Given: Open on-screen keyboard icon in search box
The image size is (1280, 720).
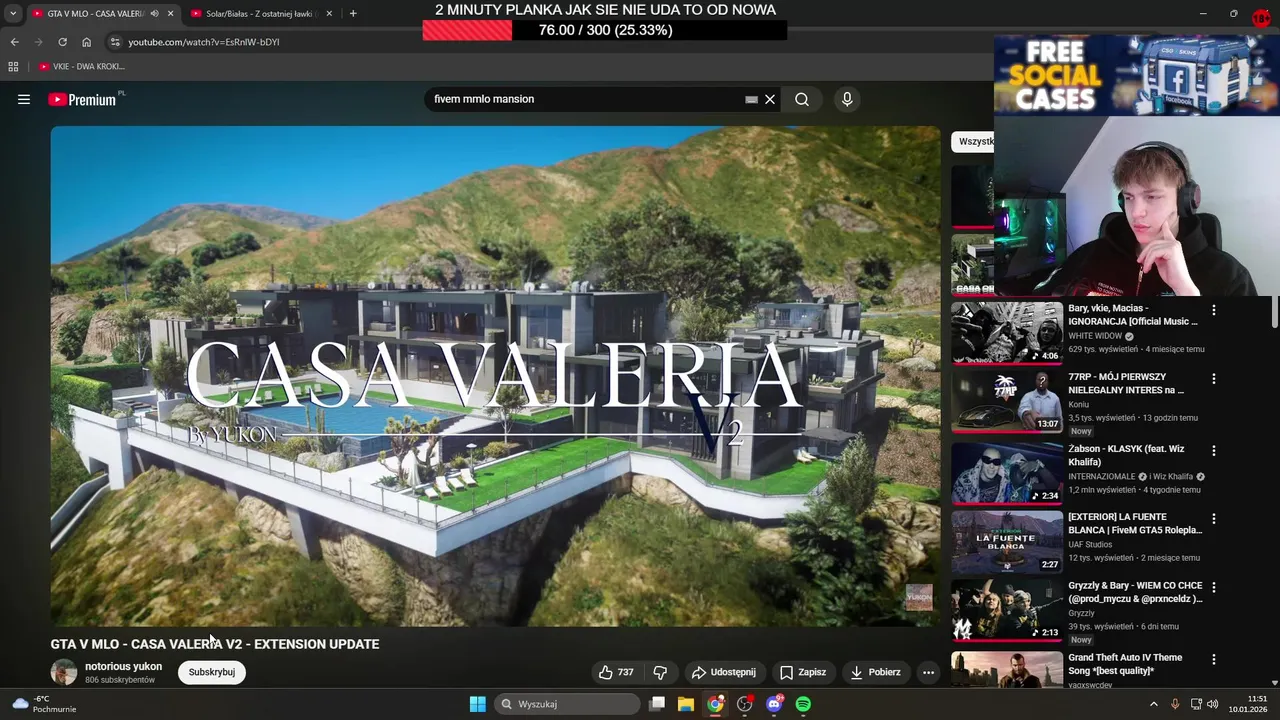Looking at the screenshot, I should (x=751, y=99).
